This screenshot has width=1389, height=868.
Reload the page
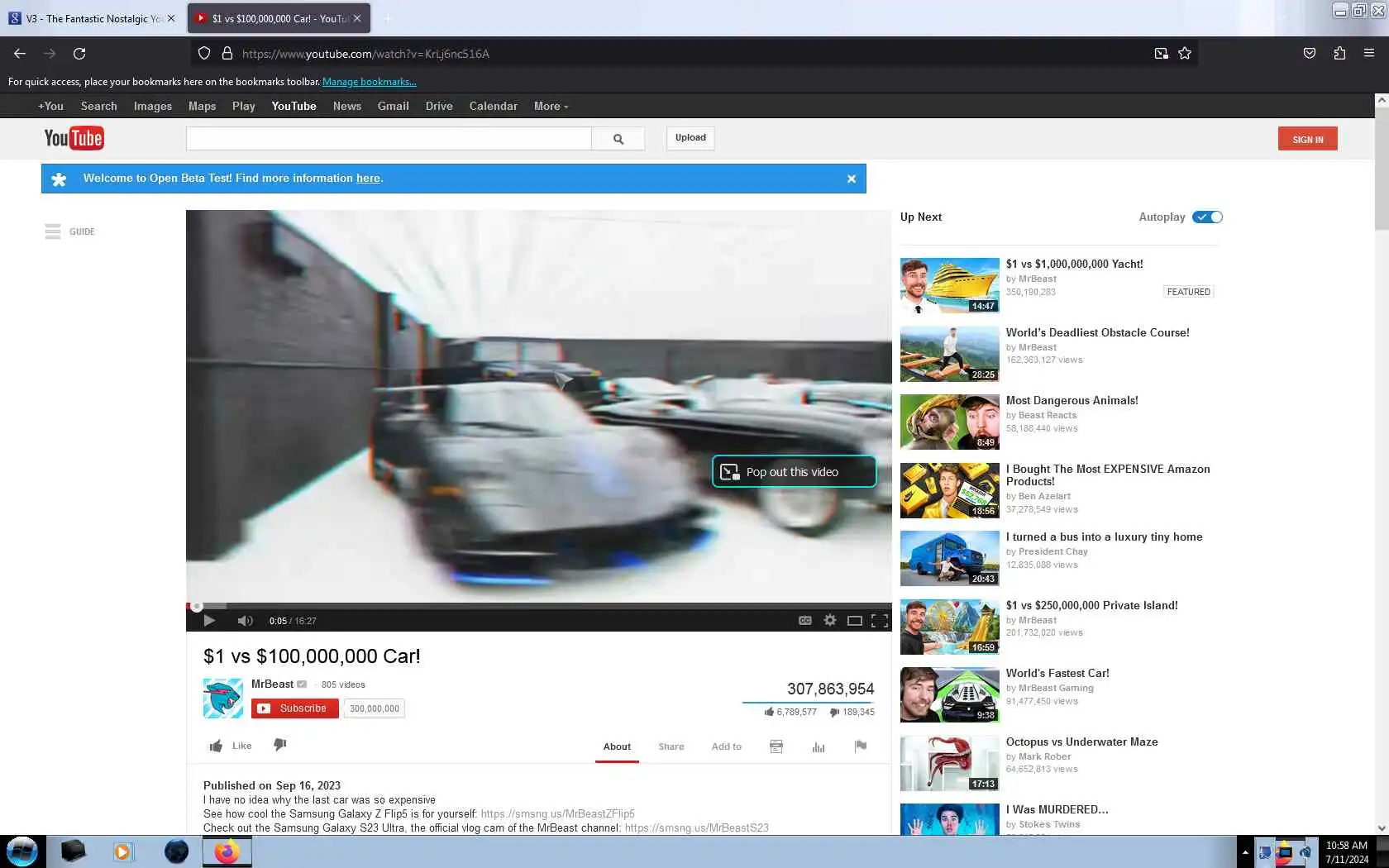(x=79, y=54)
